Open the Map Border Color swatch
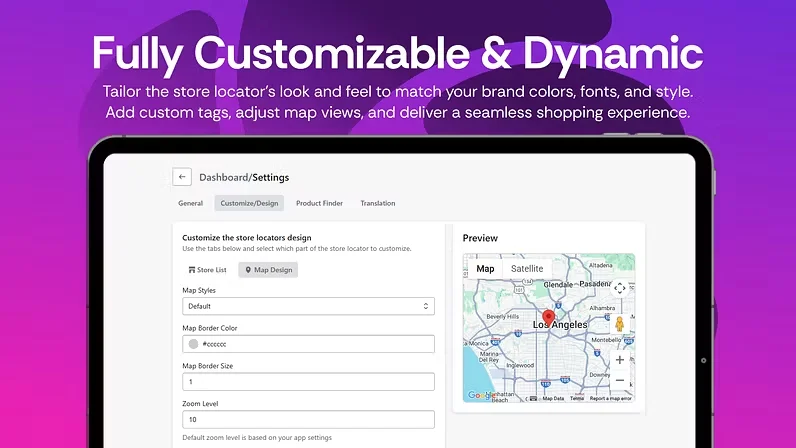 tap(193, 344)
